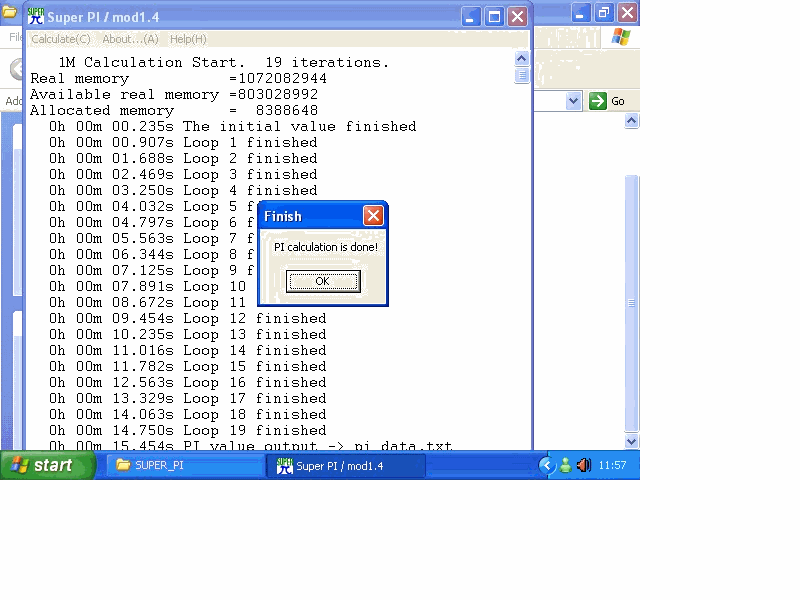Click the Available real memory value 803028992
This screenshot has height=600, width=800.
click(x=278, y=94)
